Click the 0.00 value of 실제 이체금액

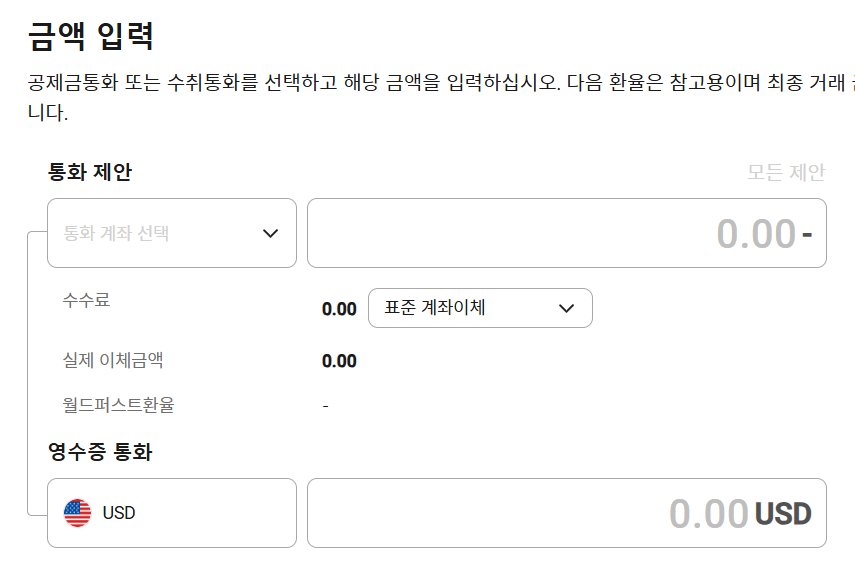(339, 361)
